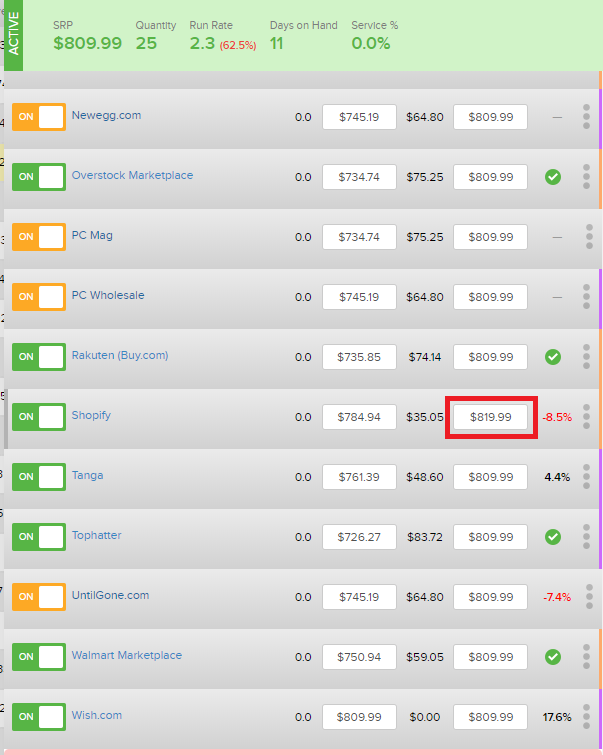Click the Wish.com 17.6% value
This screenshot has width=603, height=755.
click(557, 717)
